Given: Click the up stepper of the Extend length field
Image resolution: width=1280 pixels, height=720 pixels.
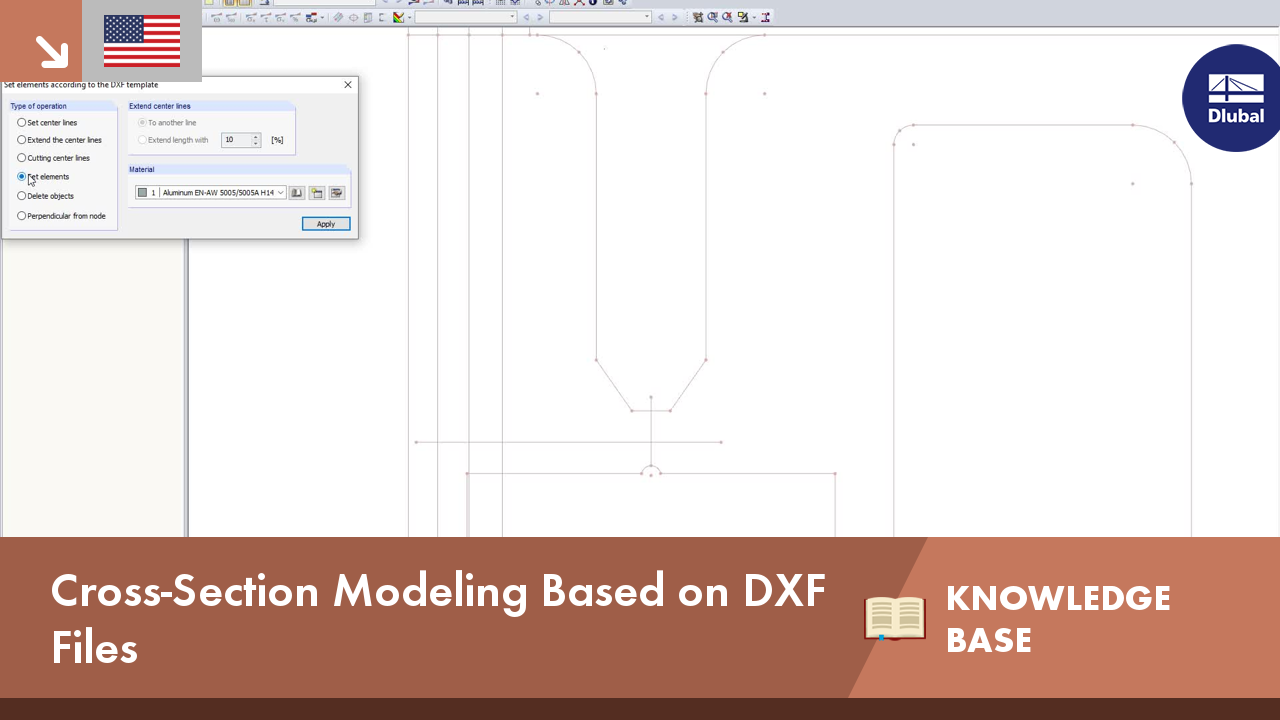Looking at the screenshot, I should point(253,137).
